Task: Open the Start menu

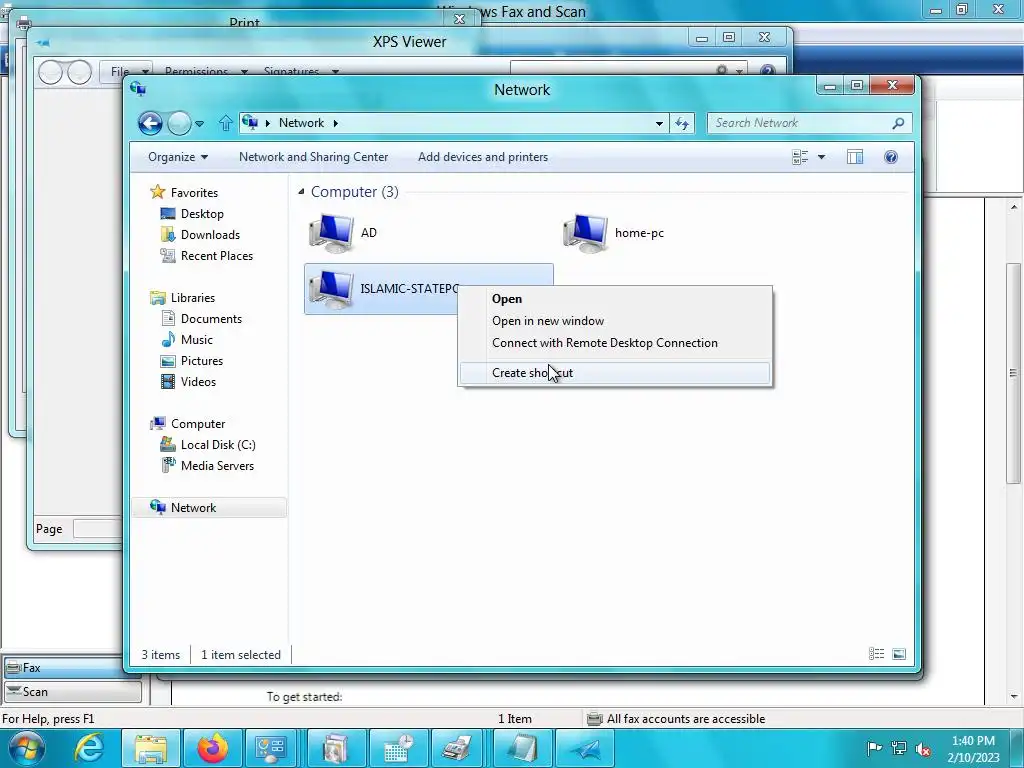Action: (27, 748)
